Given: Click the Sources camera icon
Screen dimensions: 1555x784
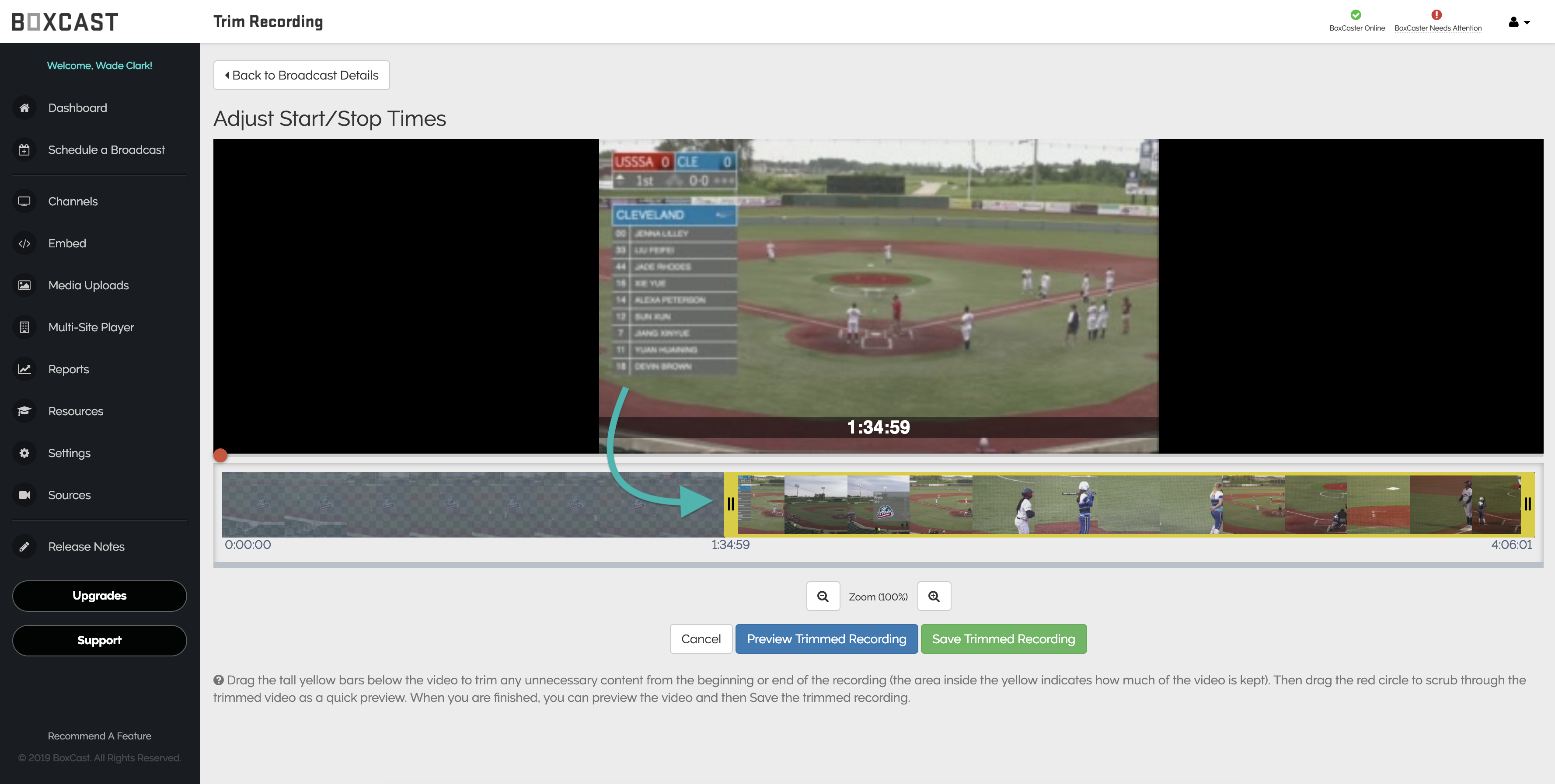Looking at the screenshot, I should (24, 495).
